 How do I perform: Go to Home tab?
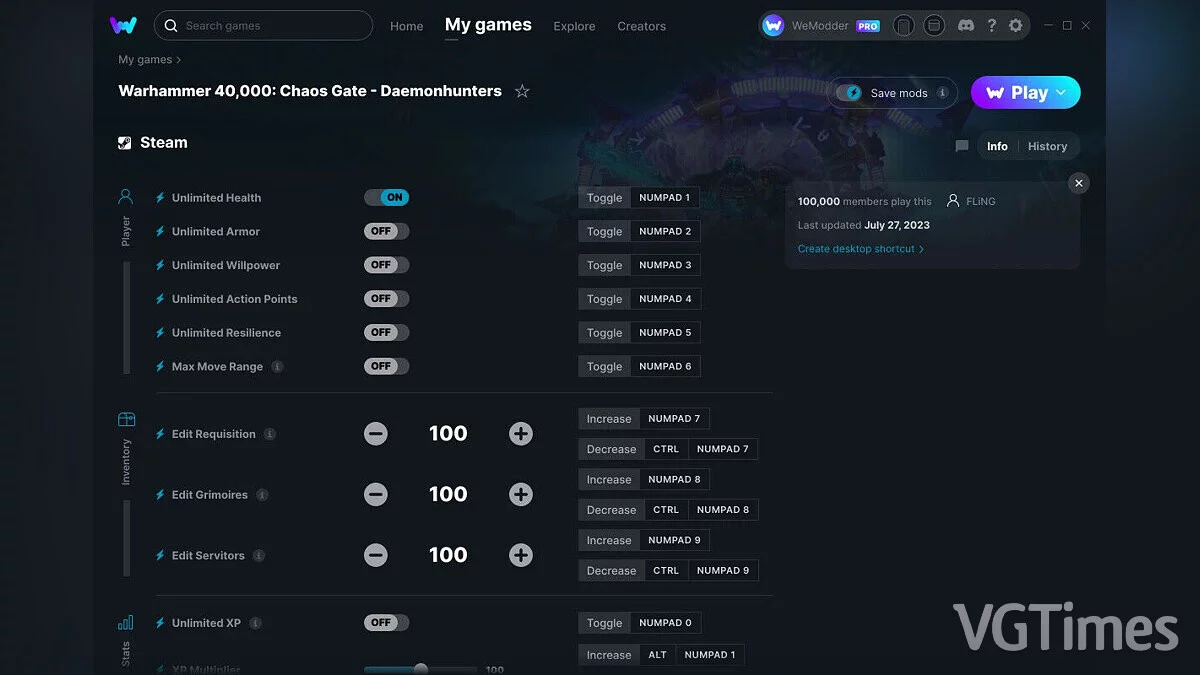click(x=407, y=26)
